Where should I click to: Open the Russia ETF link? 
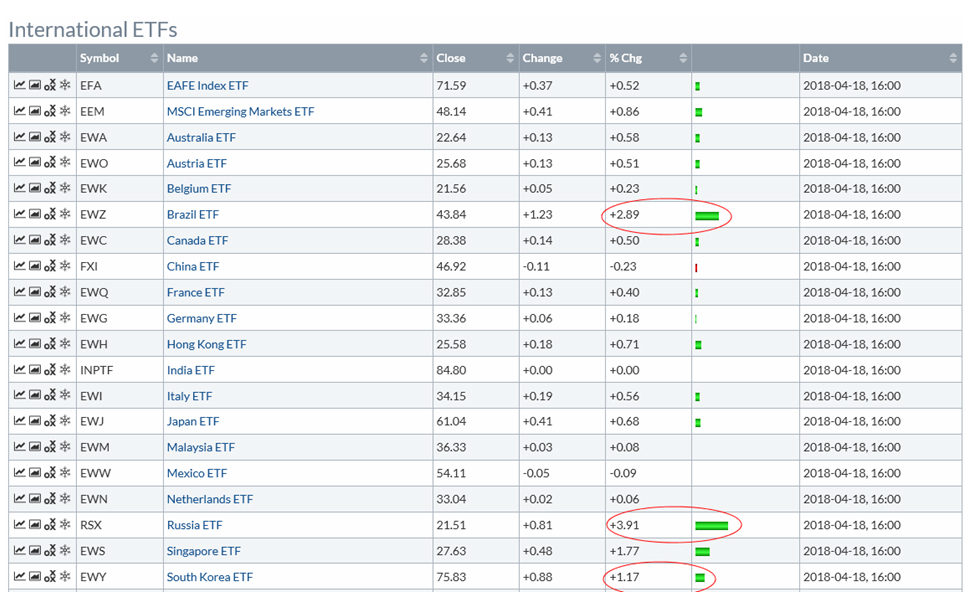coord(194,525)
